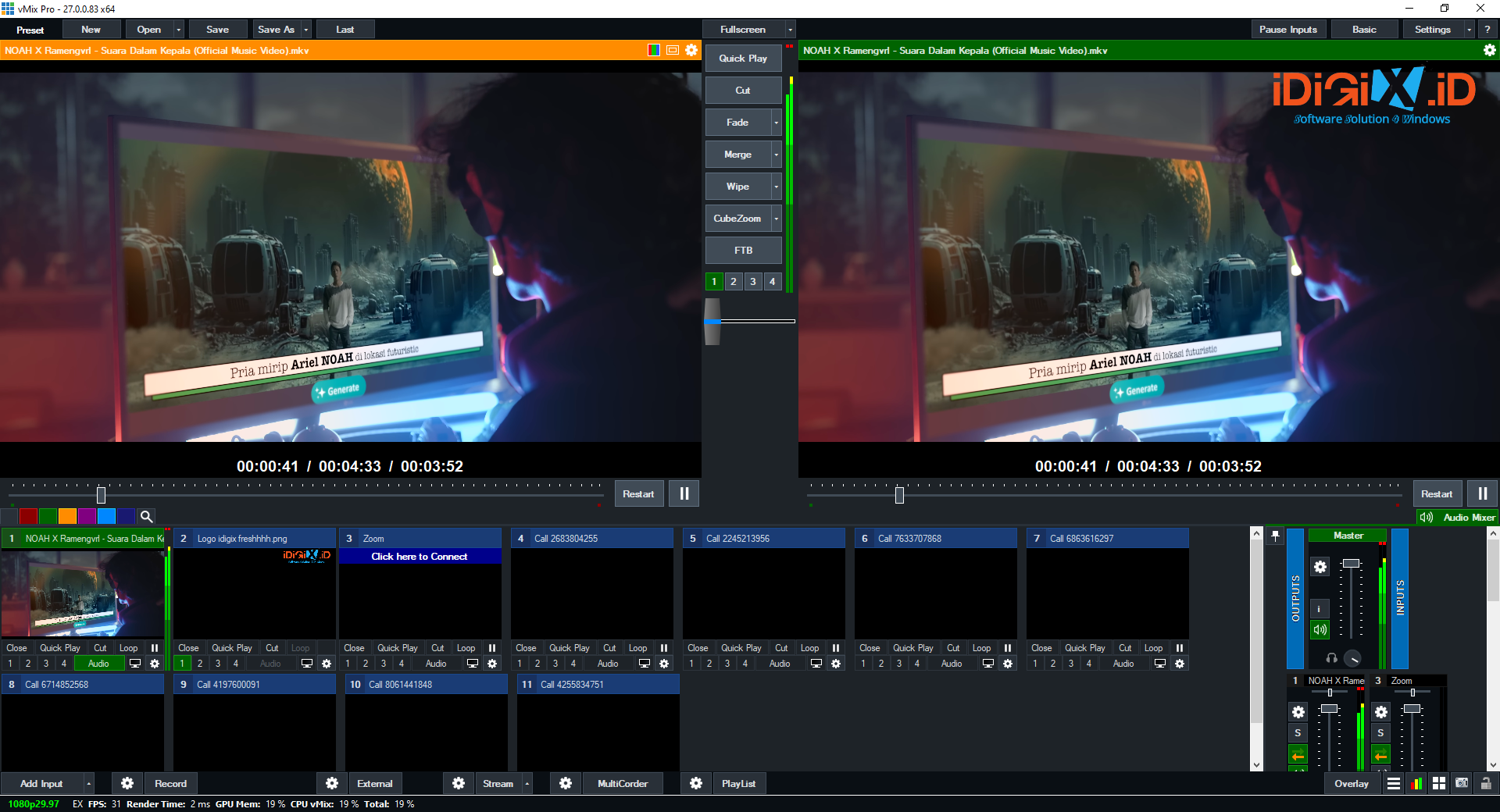Viewport: 1500px width, 812px height.
Task: Click Master audio info button
Action: click(1320, 609)
